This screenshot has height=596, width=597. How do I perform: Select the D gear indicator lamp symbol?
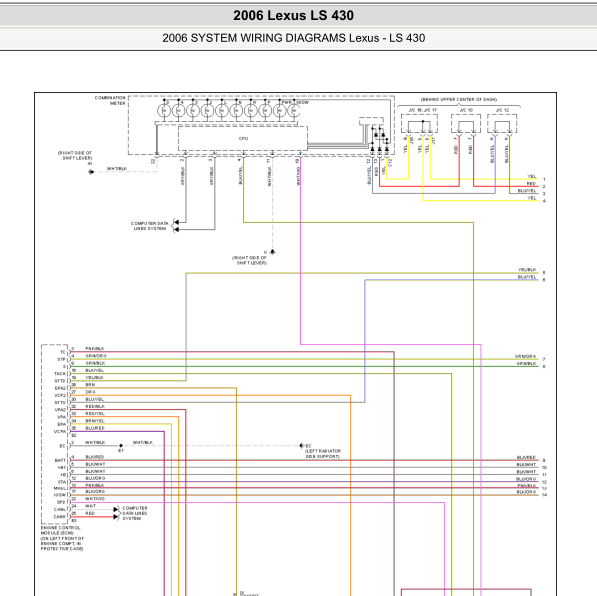pos(164,110)
